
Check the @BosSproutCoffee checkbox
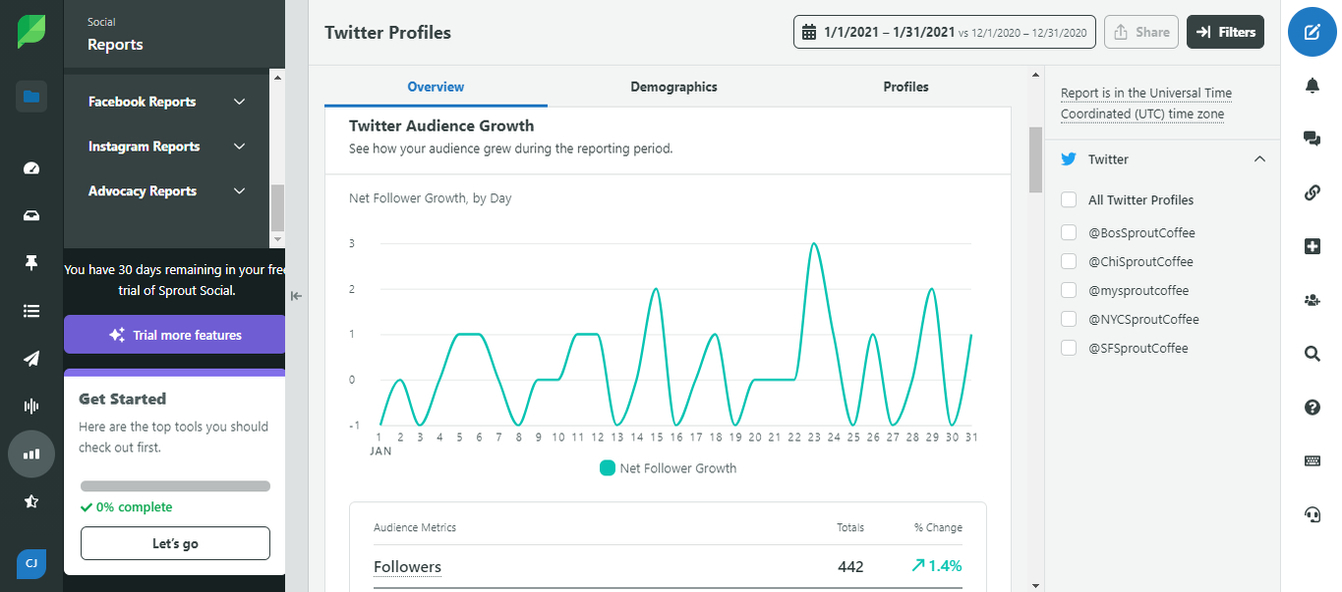(1069, 233)
